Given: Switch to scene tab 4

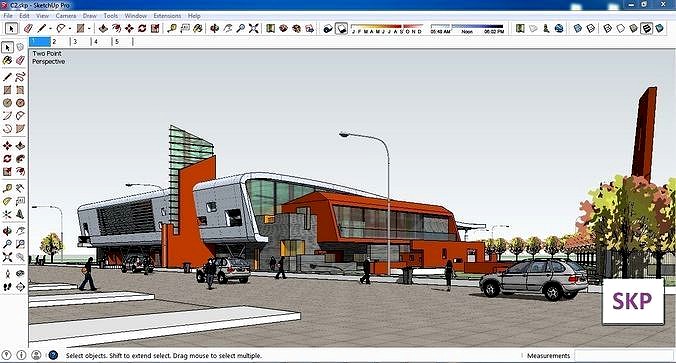Looking at the screenshot, I should pos(102,42).
